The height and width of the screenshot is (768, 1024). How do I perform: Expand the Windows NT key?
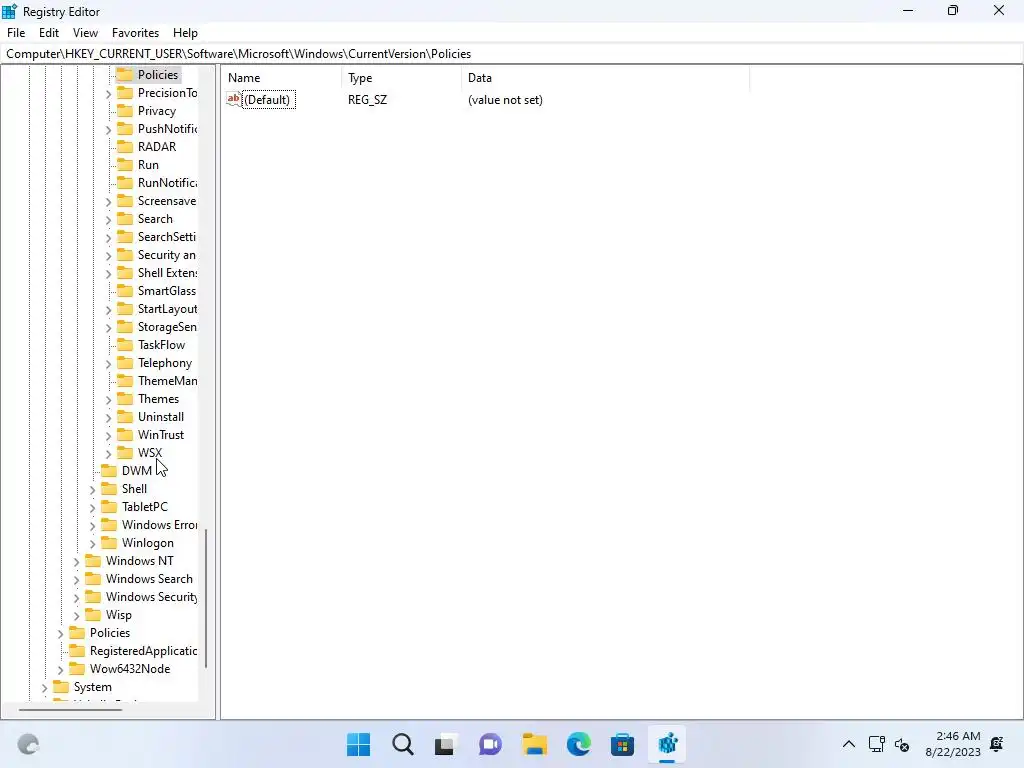point(76,561)
